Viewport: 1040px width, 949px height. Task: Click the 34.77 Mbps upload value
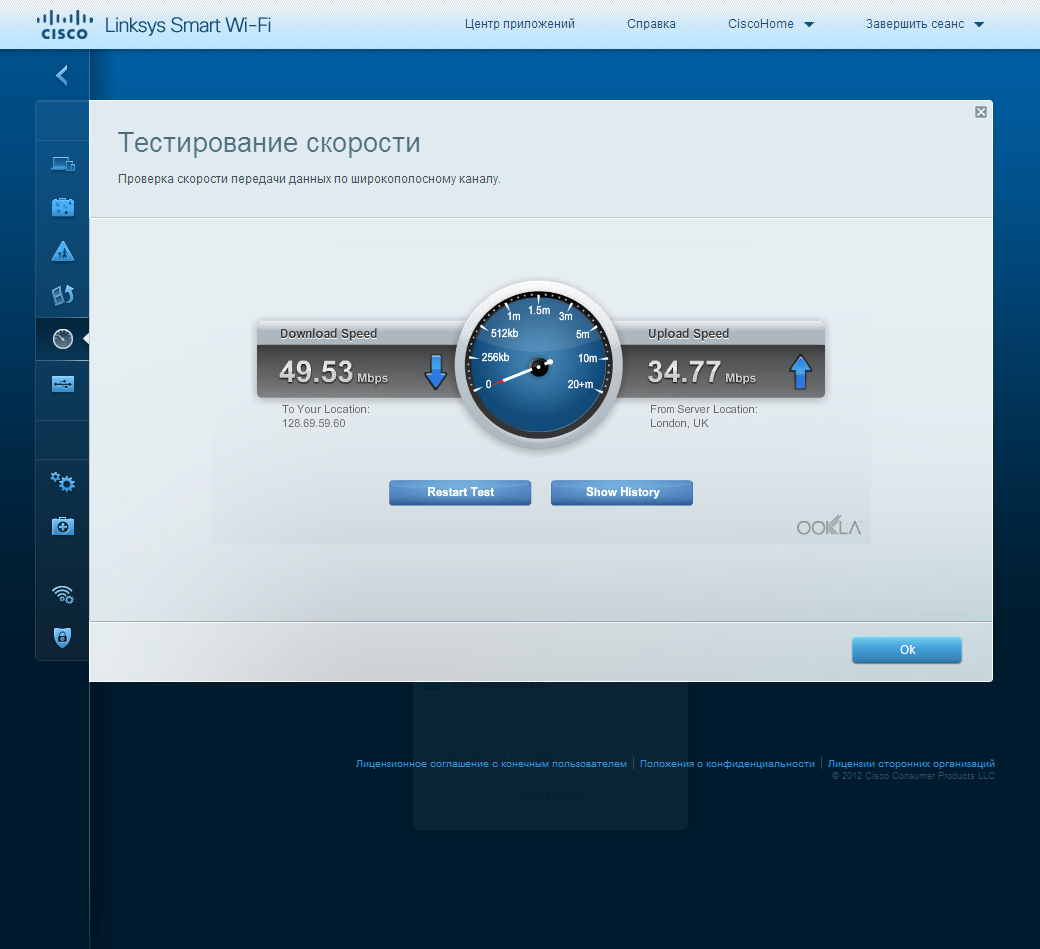[702, 372]
